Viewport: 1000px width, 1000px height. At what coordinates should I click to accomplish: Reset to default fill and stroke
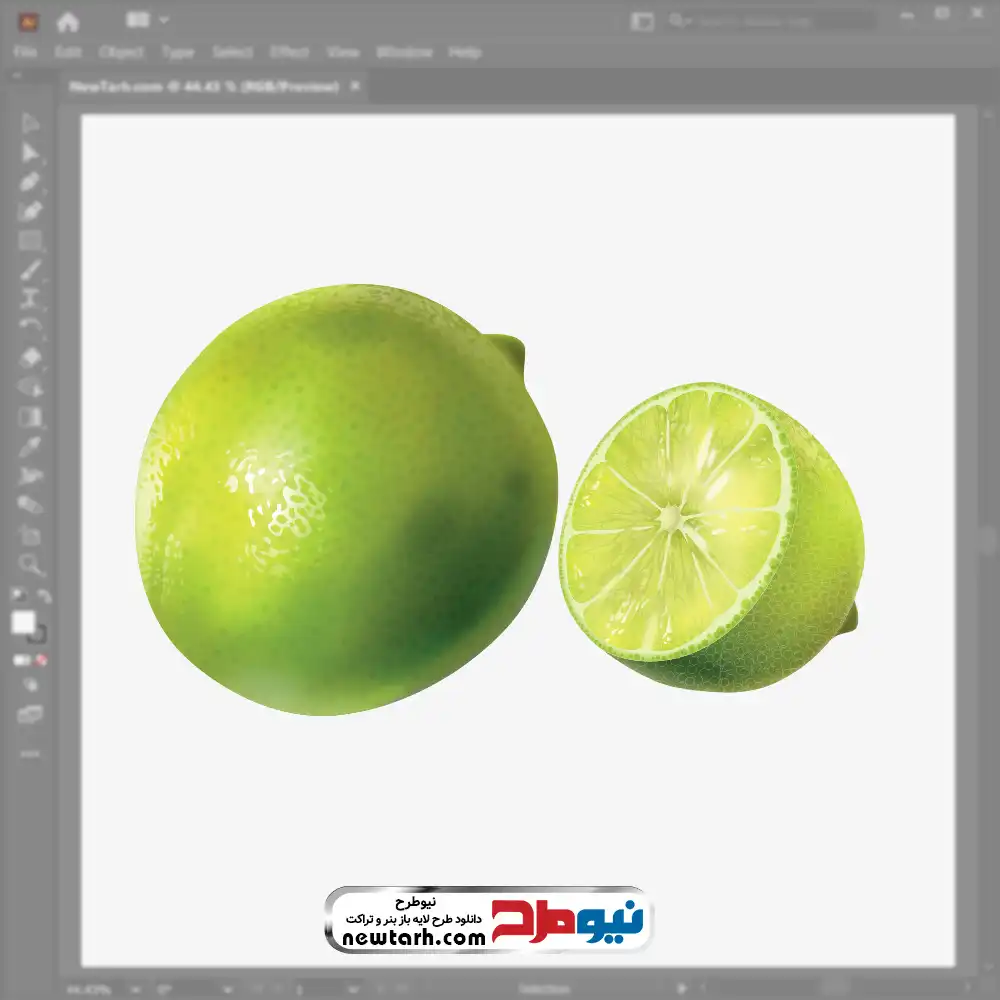coord(17,596)
